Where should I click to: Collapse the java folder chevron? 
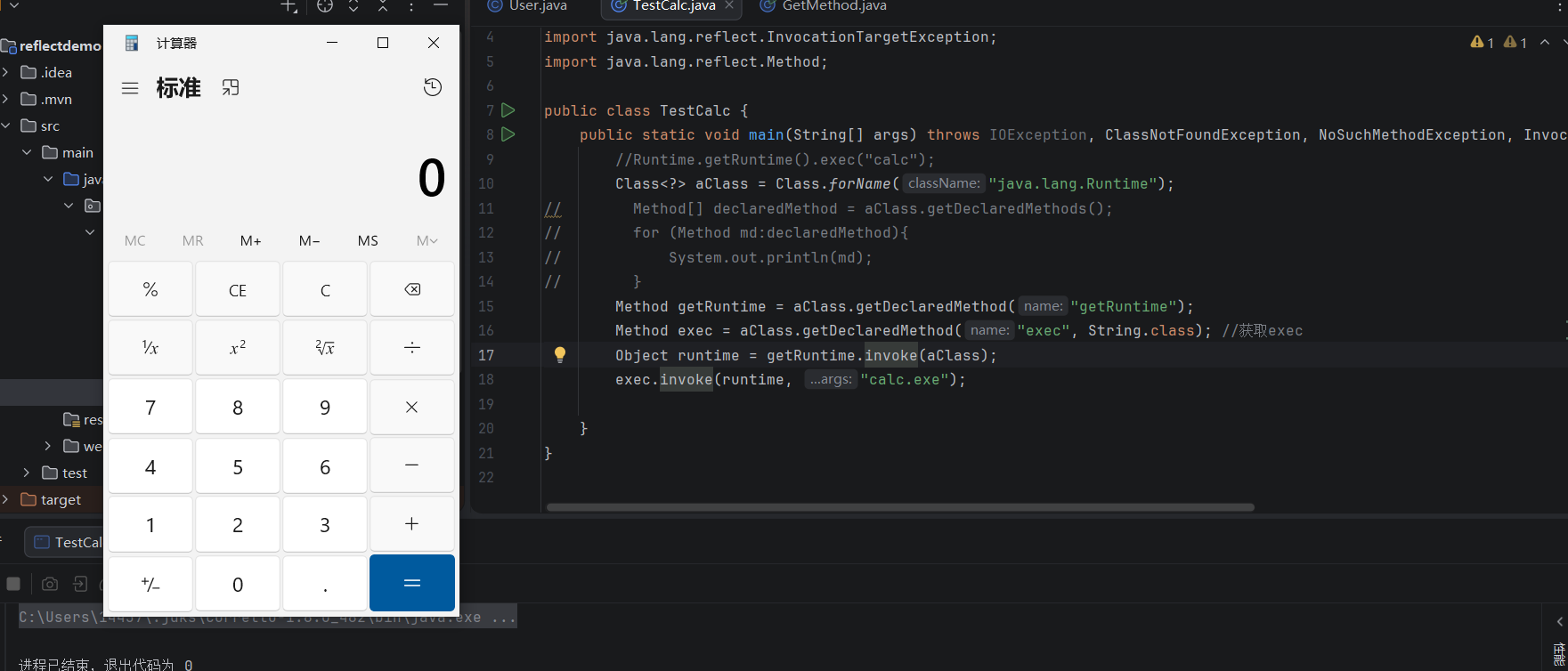[48, 179]
